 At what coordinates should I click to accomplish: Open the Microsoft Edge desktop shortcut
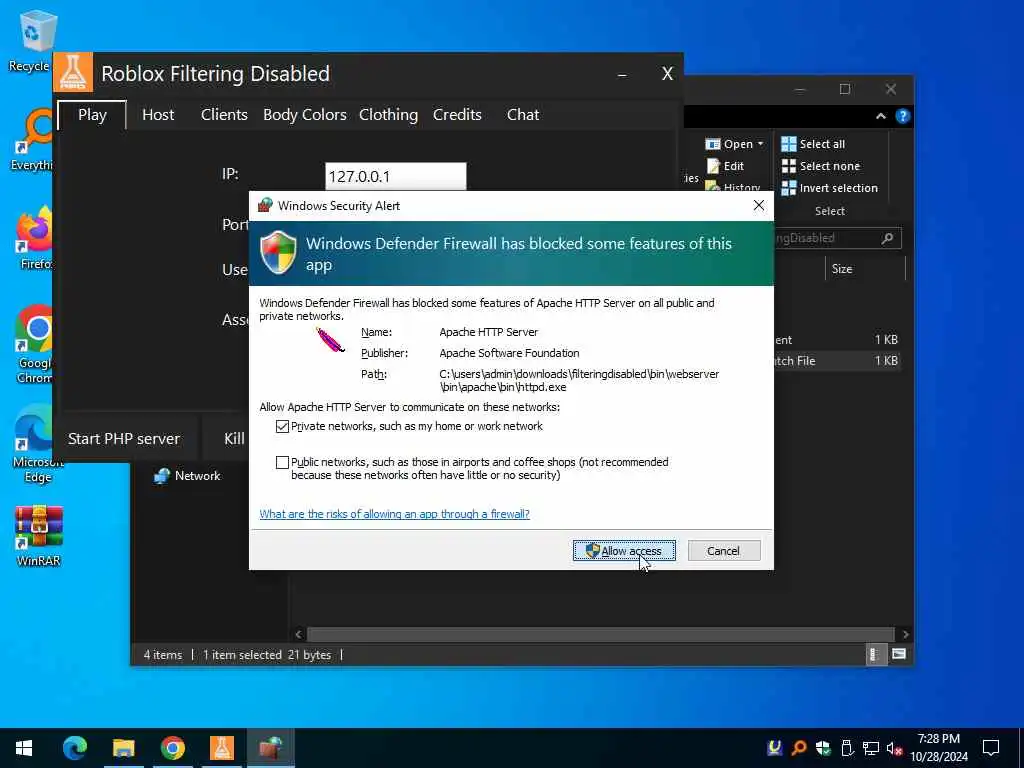click(37, 444)
